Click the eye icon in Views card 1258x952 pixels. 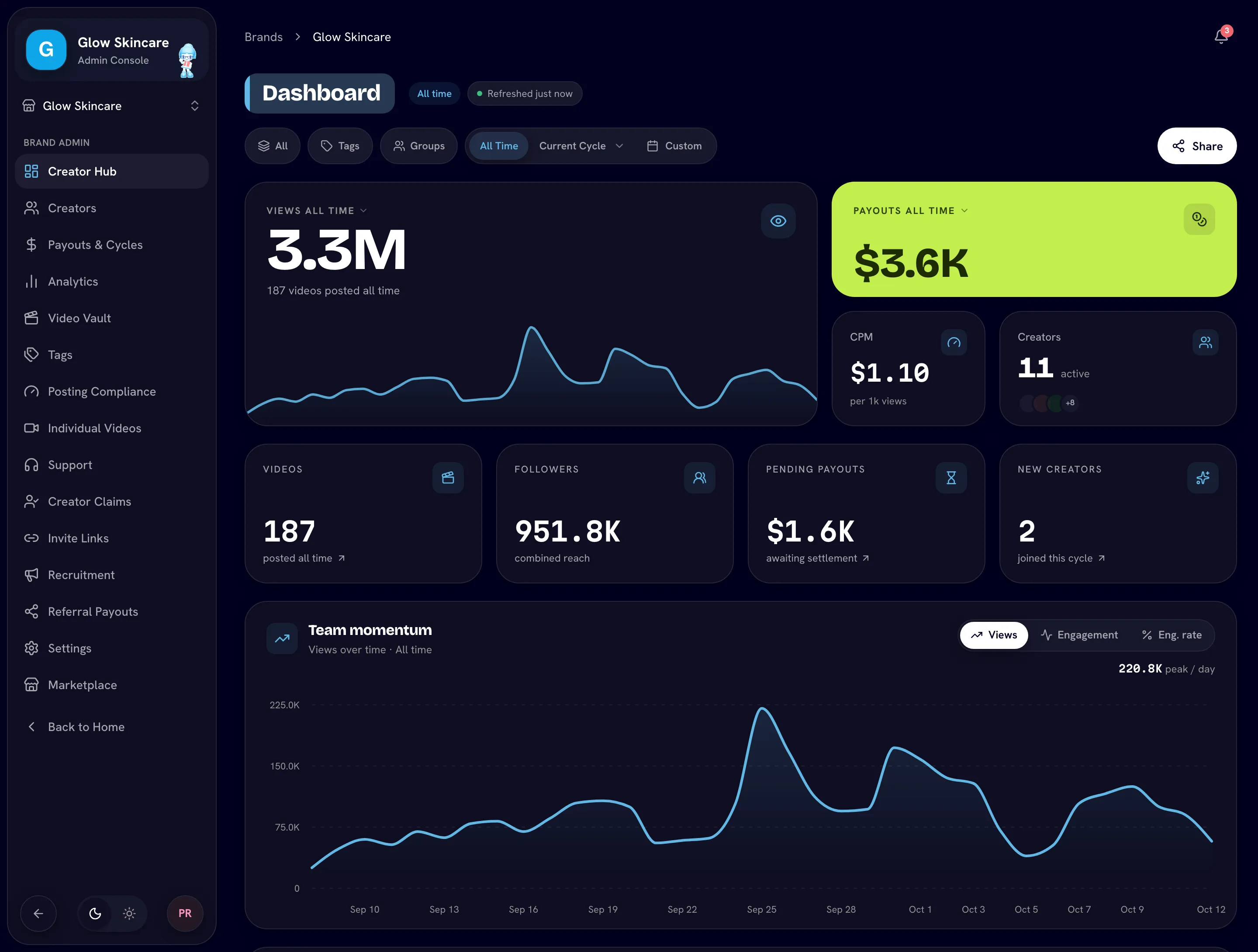[778, 221]
